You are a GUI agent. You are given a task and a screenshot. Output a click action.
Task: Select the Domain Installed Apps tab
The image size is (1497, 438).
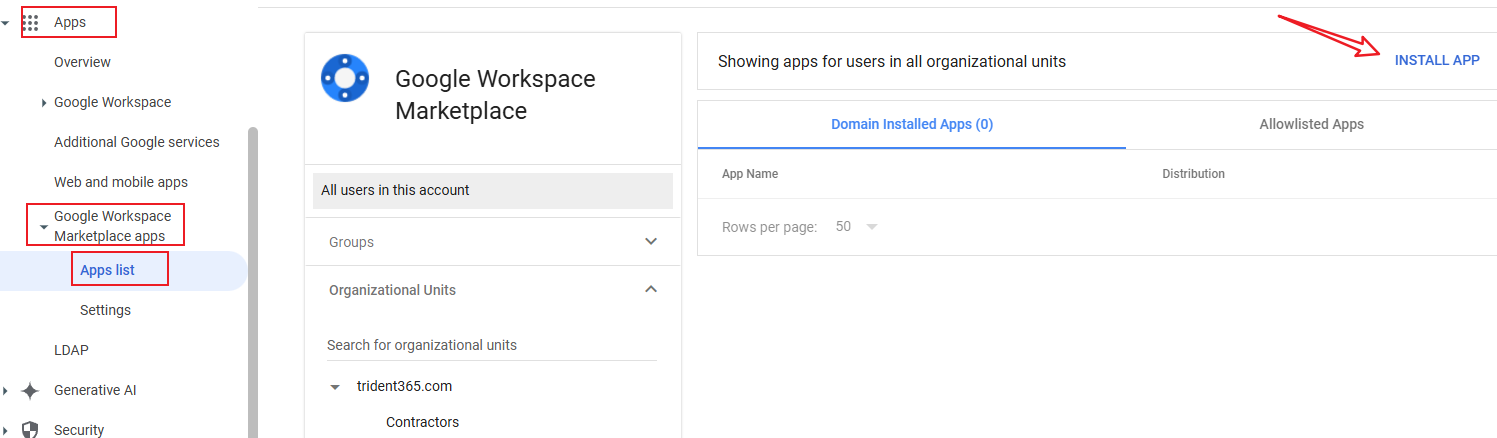coord(911,124)
